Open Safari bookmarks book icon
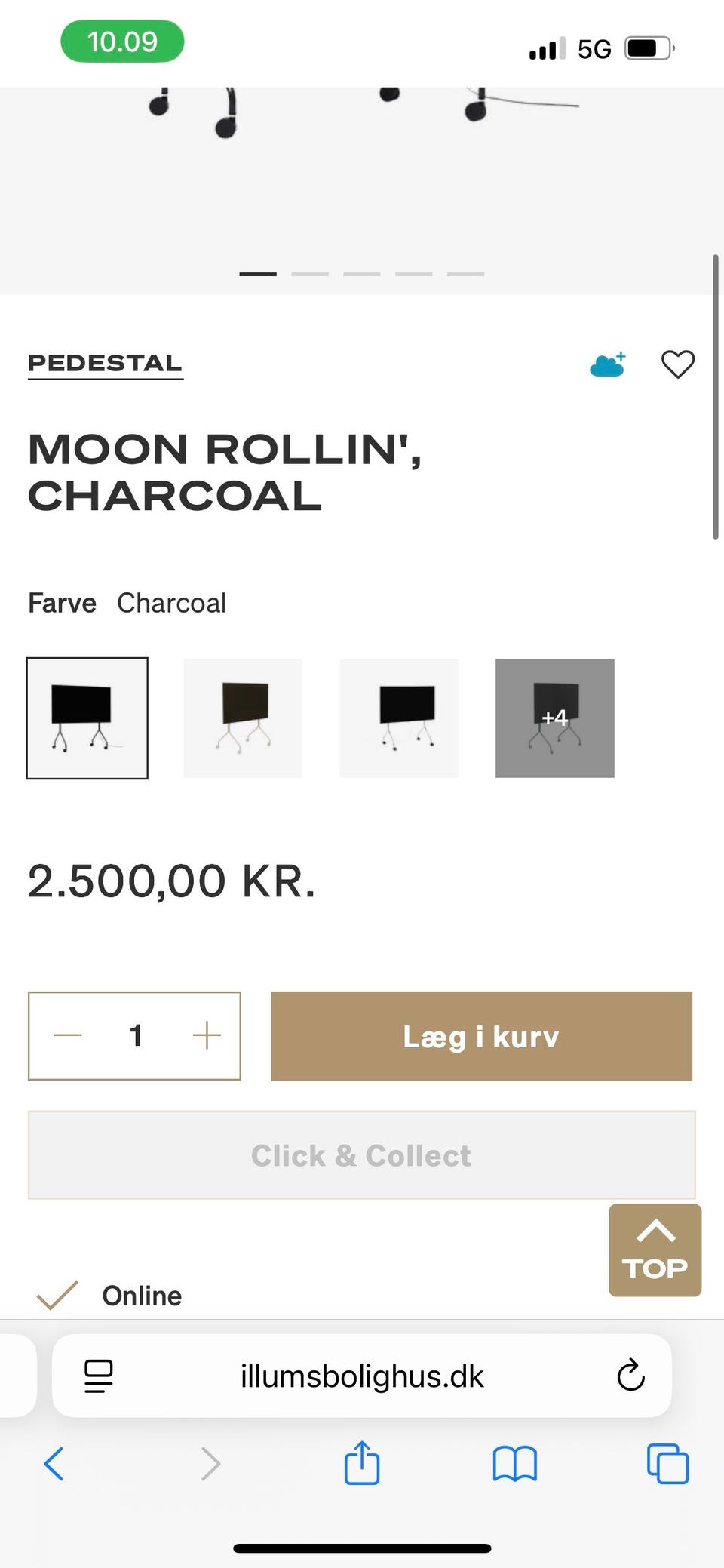The width and height of the screenshot is (724, 1568). (x=514, y=1464)
